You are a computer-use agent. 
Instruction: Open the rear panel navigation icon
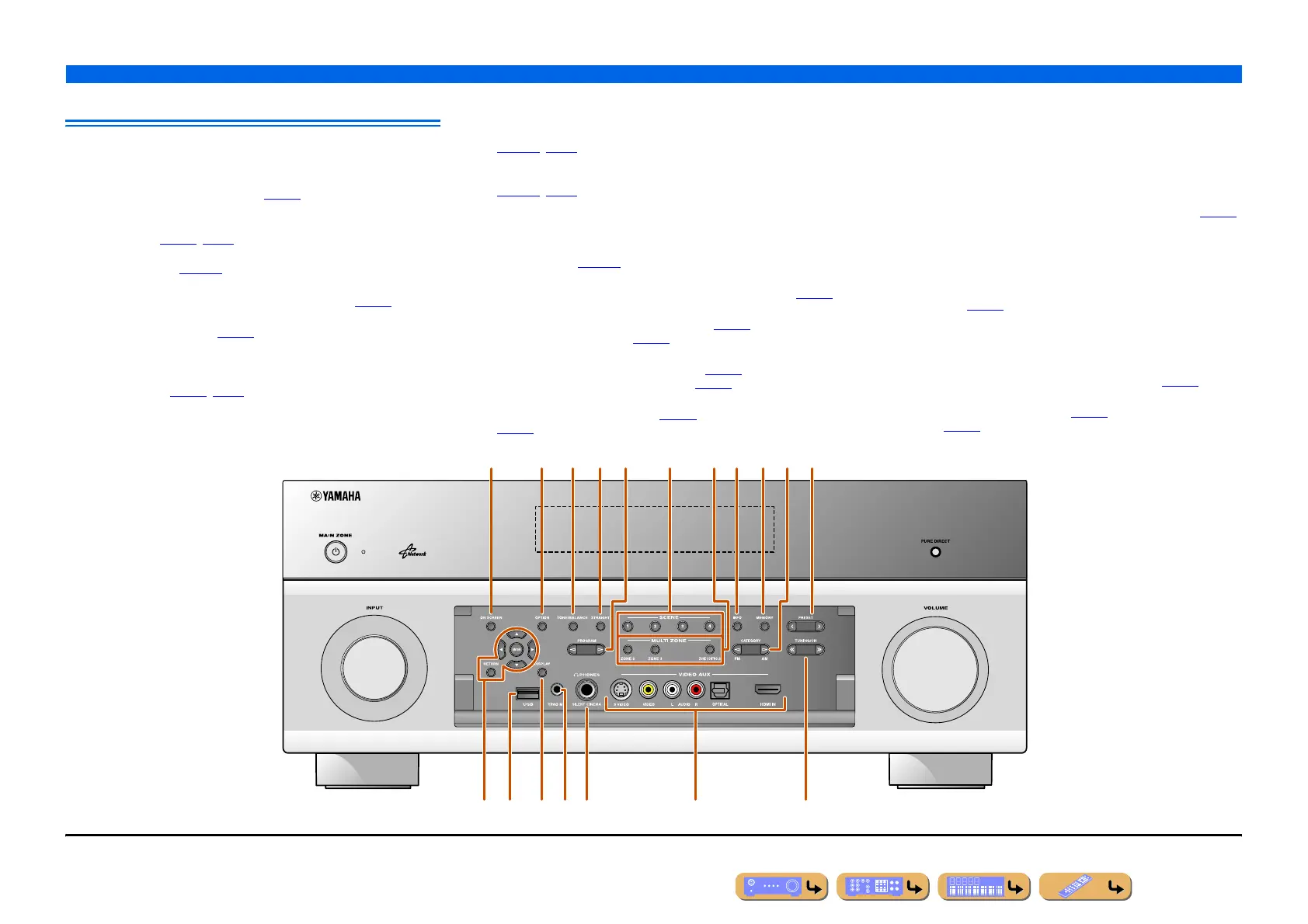(x=883, y=887)
